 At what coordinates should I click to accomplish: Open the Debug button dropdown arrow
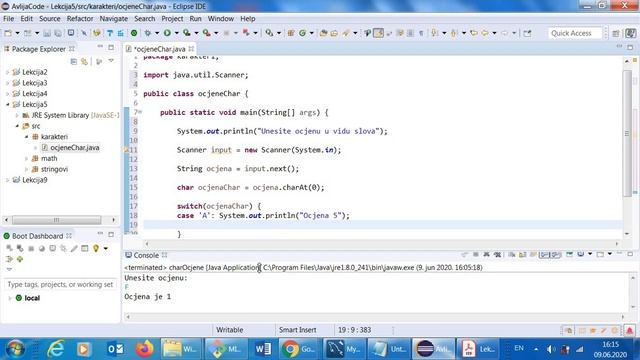click(157, 33)
